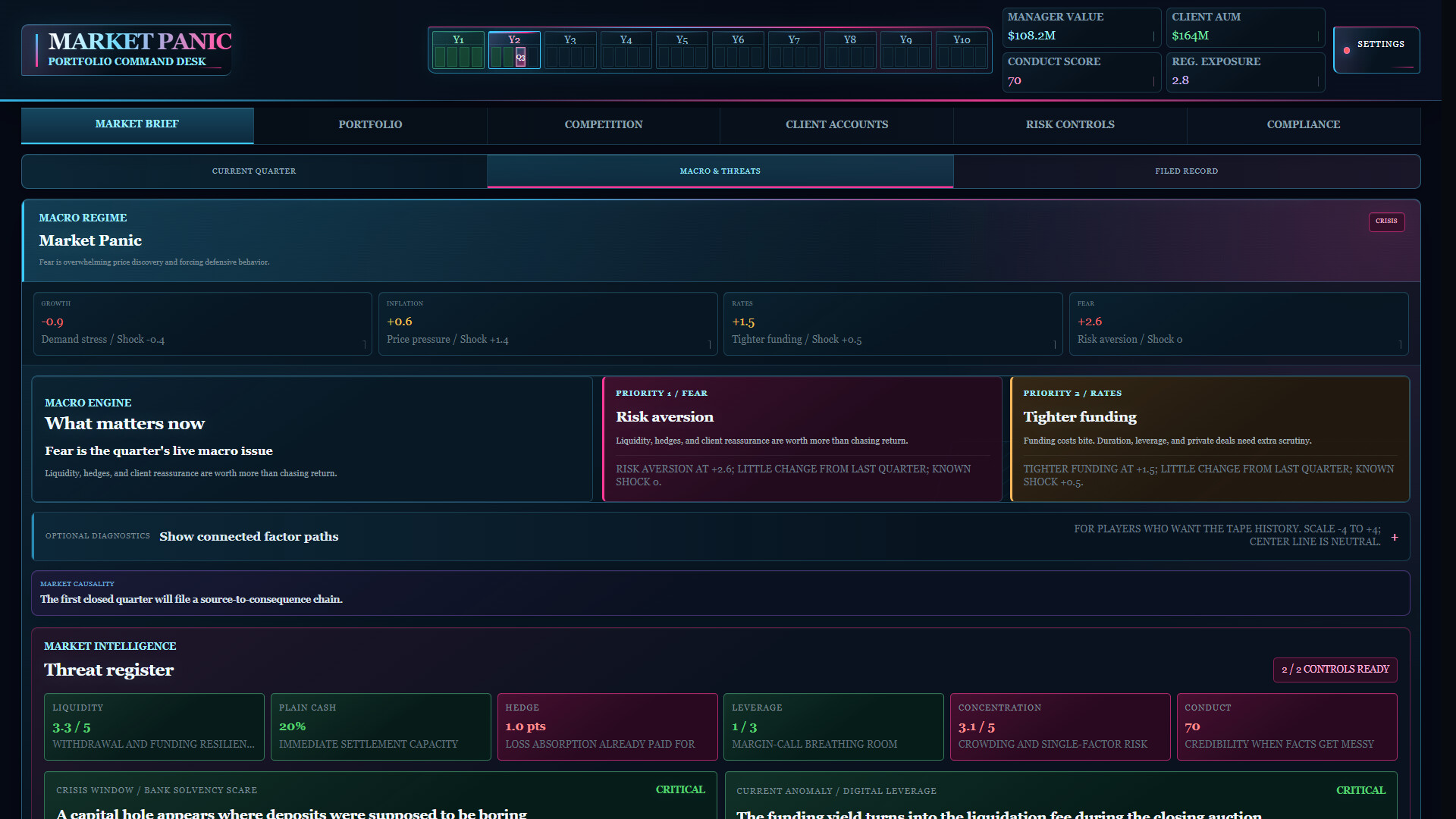Click the plus icon beside connected factor paths
The height and width of the screenshot is (819, 1456).
(1395, 537)
